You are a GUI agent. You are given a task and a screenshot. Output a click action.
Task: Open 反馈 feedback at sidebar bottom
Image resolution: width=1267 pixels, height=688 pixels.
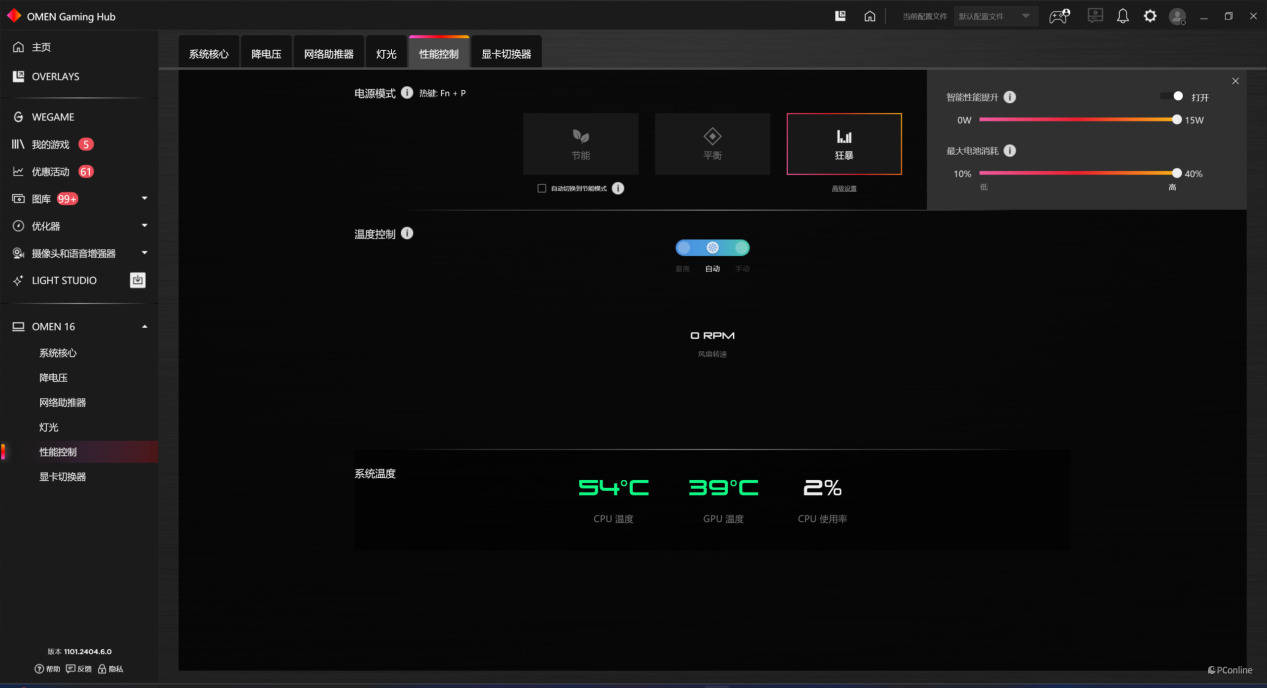[79, 669]
